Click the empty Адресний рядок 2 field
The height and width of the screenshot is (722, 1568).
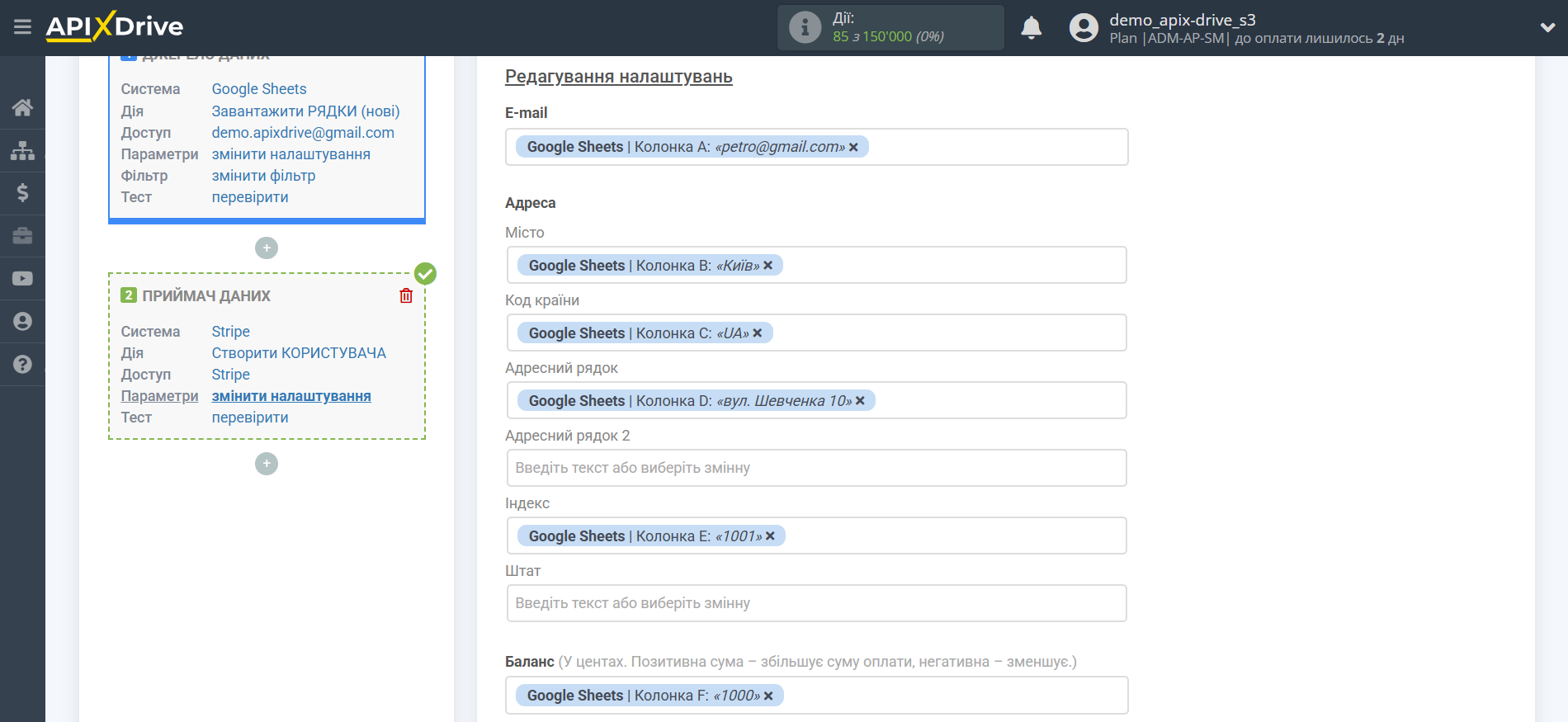tap(817, 468)
